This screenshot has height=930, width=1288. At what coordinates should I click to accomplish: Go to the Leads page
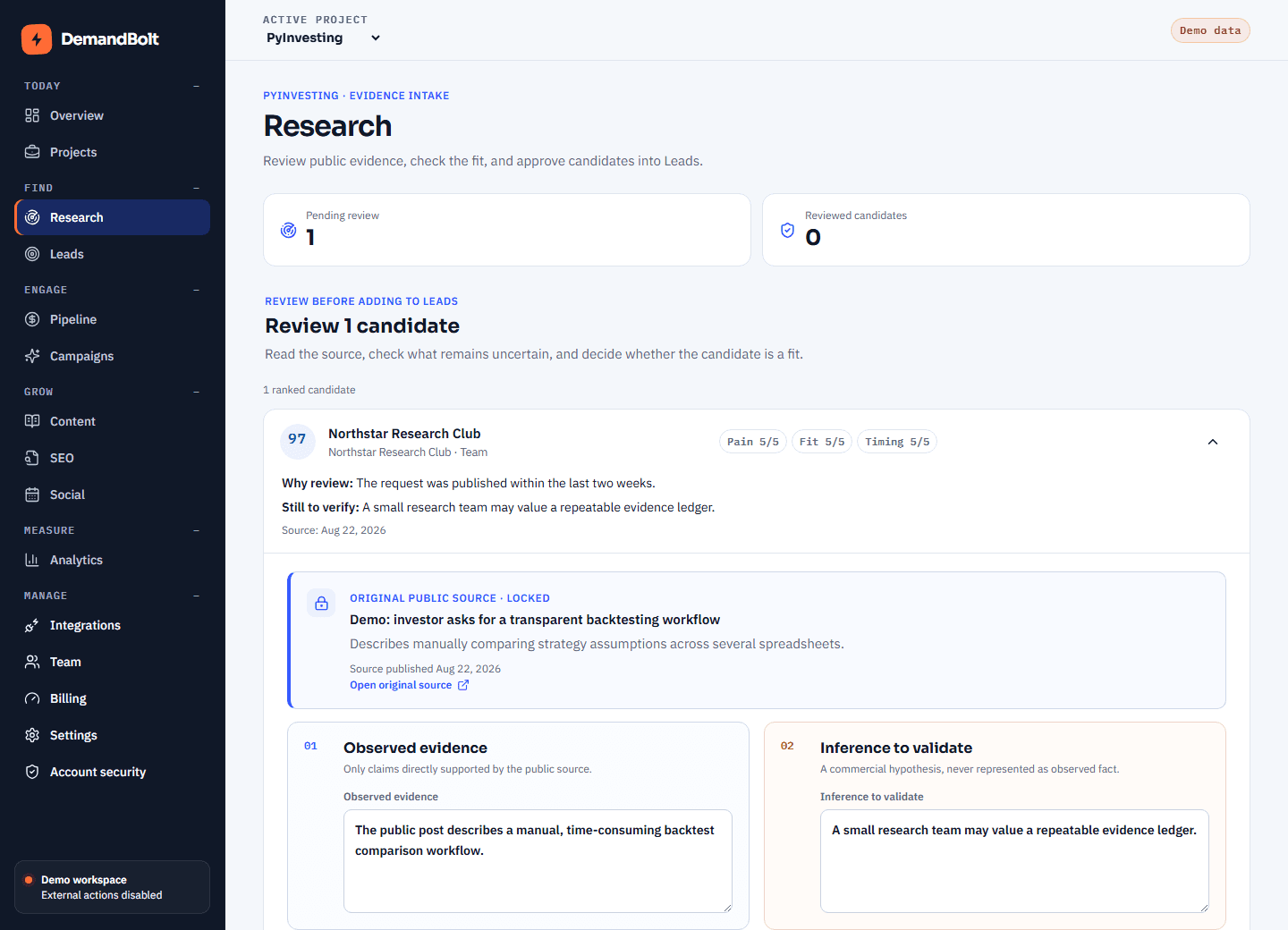click(113, 254)
